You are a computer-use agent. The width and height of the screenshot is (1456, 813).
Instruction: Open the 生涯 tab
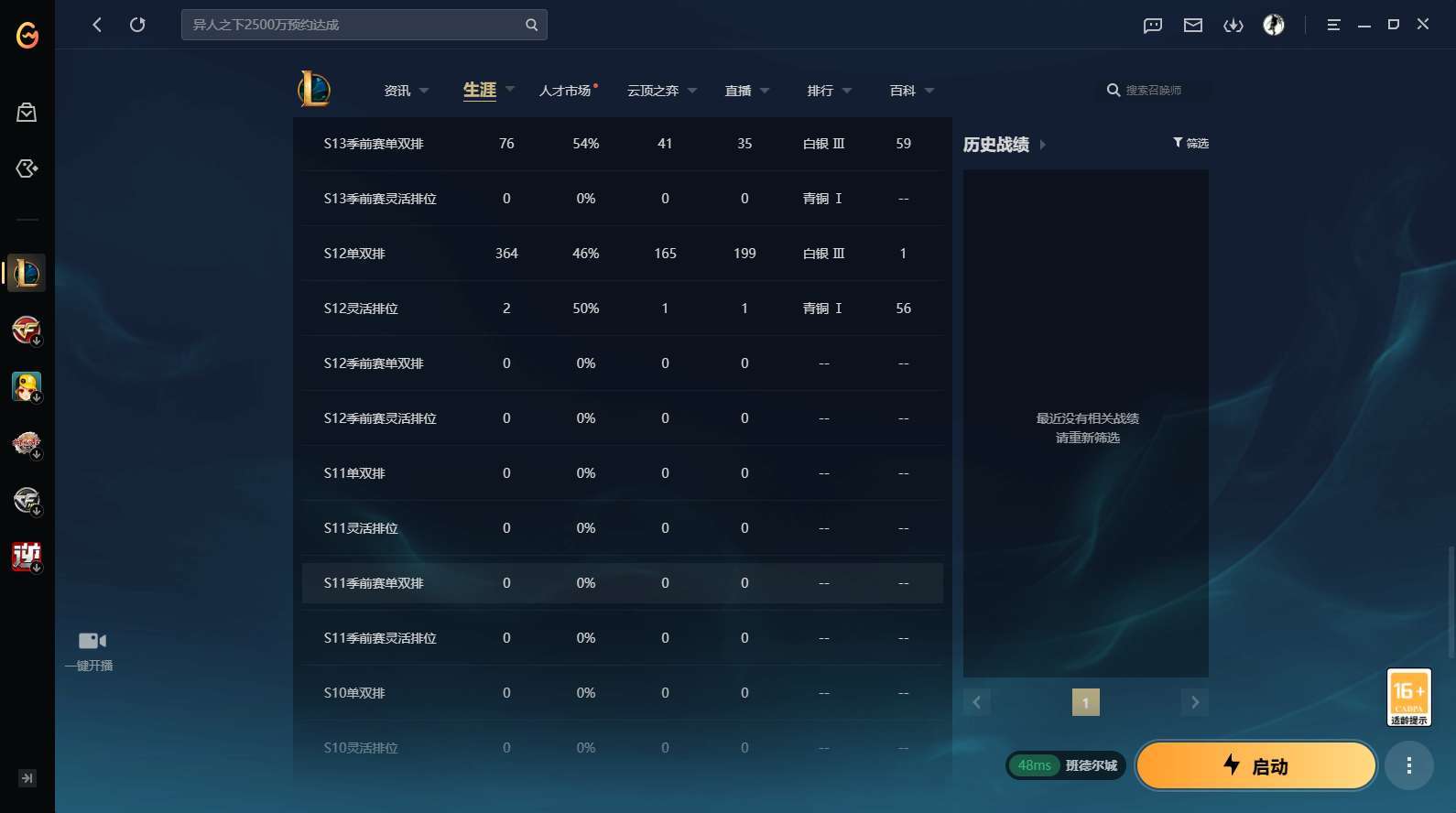480,90
